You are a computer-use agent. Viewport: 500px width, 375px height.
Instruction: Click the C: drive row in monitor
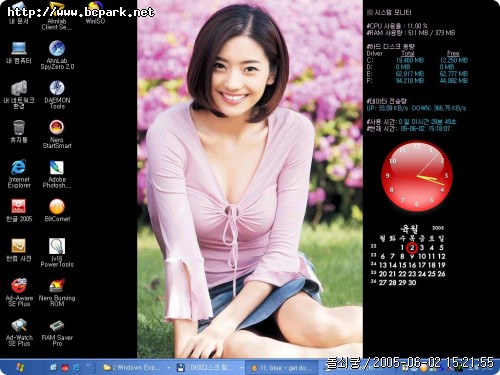417,60
